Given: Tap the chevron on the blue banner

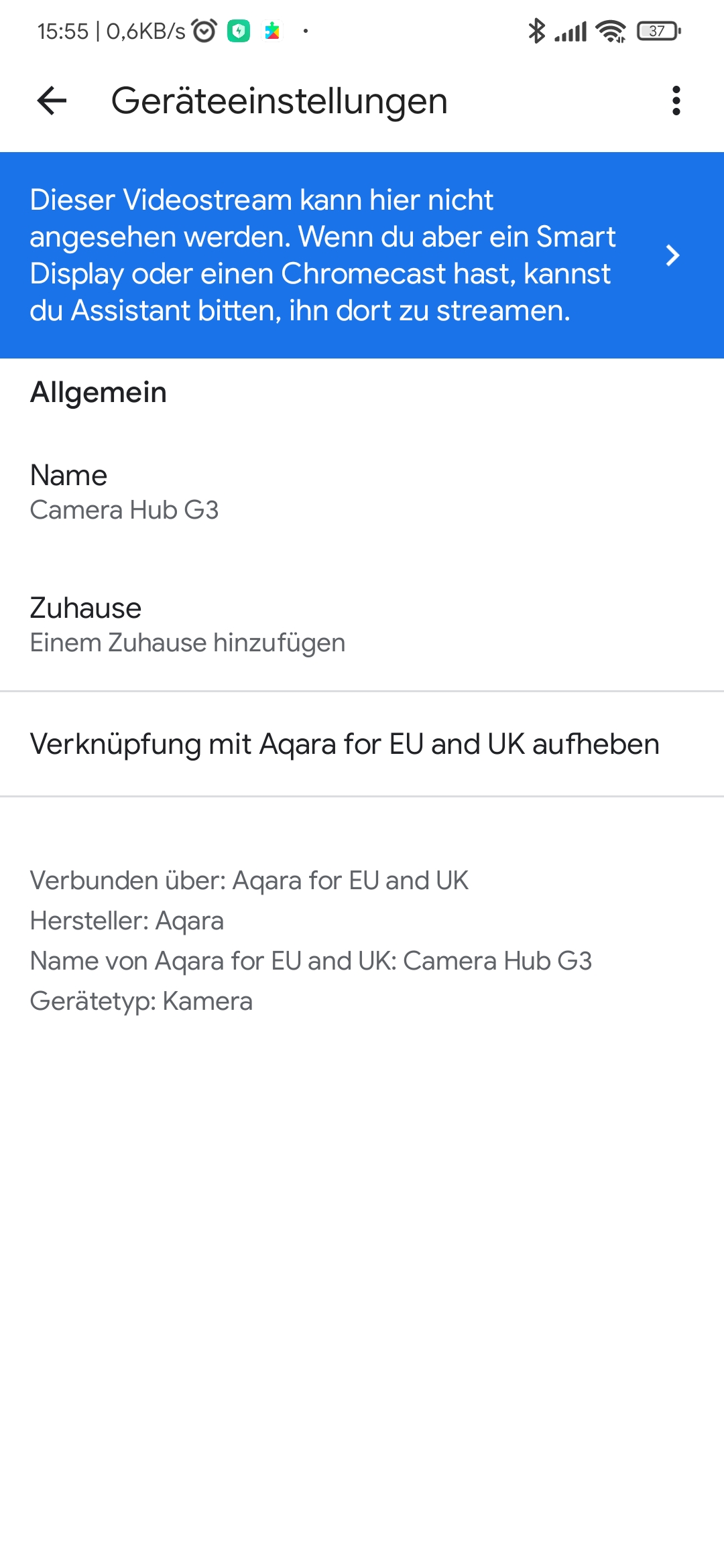Looking at the screenshot, I should 672,255.
